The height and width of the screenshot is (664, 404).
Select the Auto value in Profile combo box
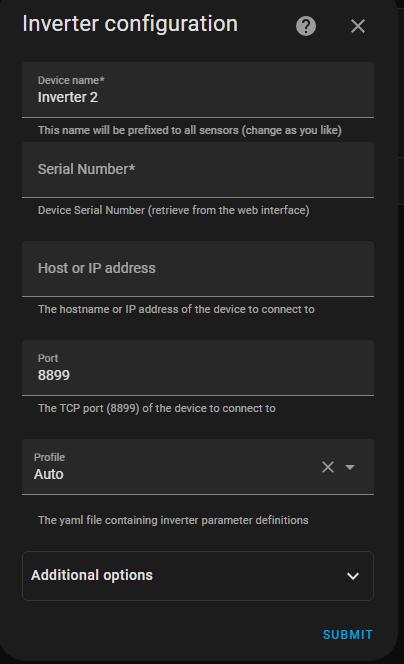click(x=49, y=474)
